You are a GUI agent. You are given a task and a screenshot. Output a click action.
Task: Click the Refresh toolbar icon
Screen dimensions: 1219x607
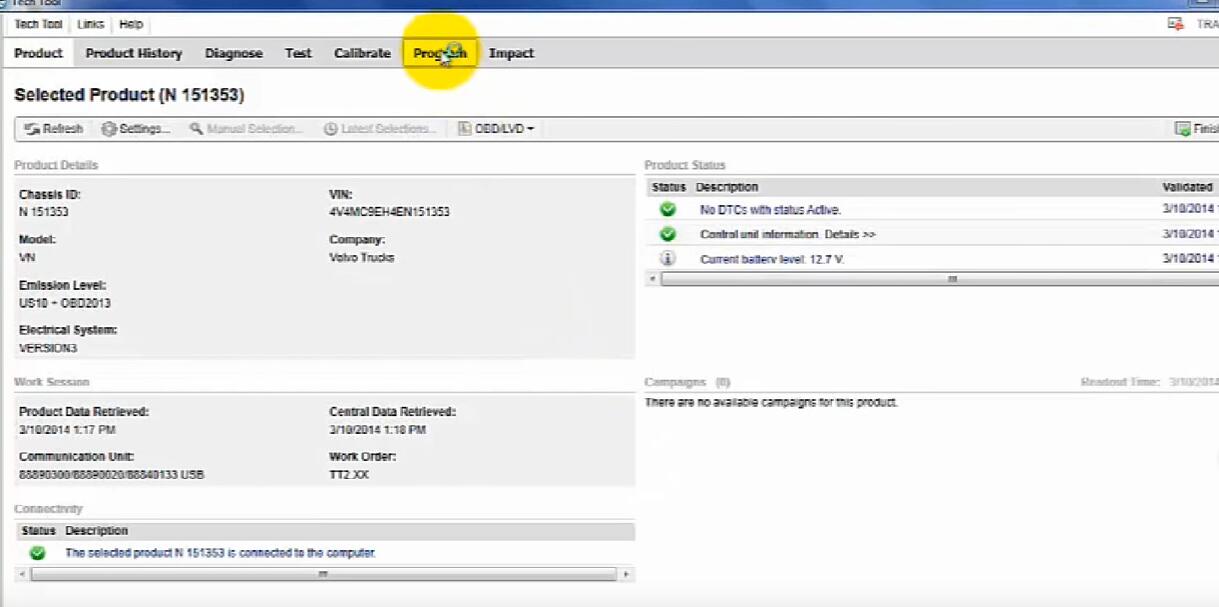[x=31, y=129]
